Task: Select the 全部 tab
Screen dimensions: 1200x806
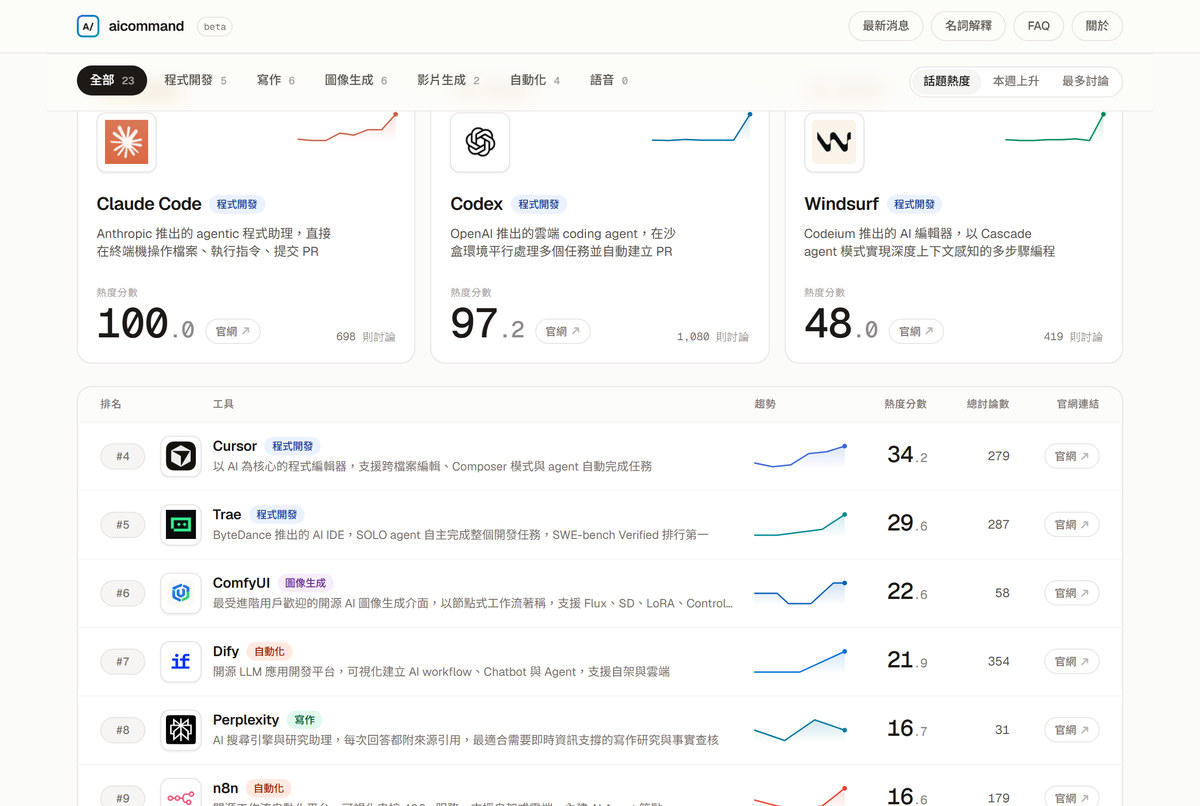Action: click(x=112, y=80)
